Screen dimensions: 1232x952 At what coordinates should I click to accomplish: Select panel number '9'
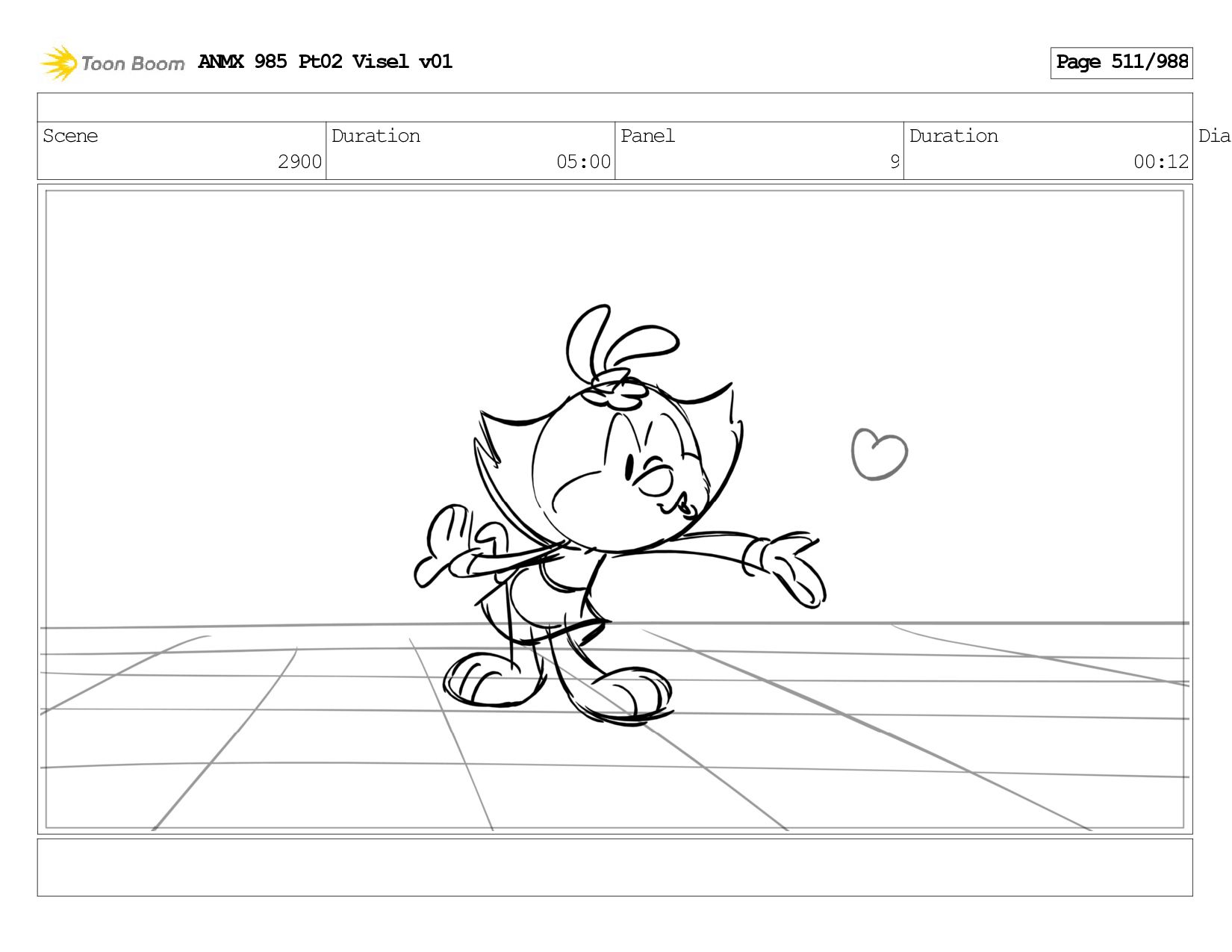click(x=895, y=162)
